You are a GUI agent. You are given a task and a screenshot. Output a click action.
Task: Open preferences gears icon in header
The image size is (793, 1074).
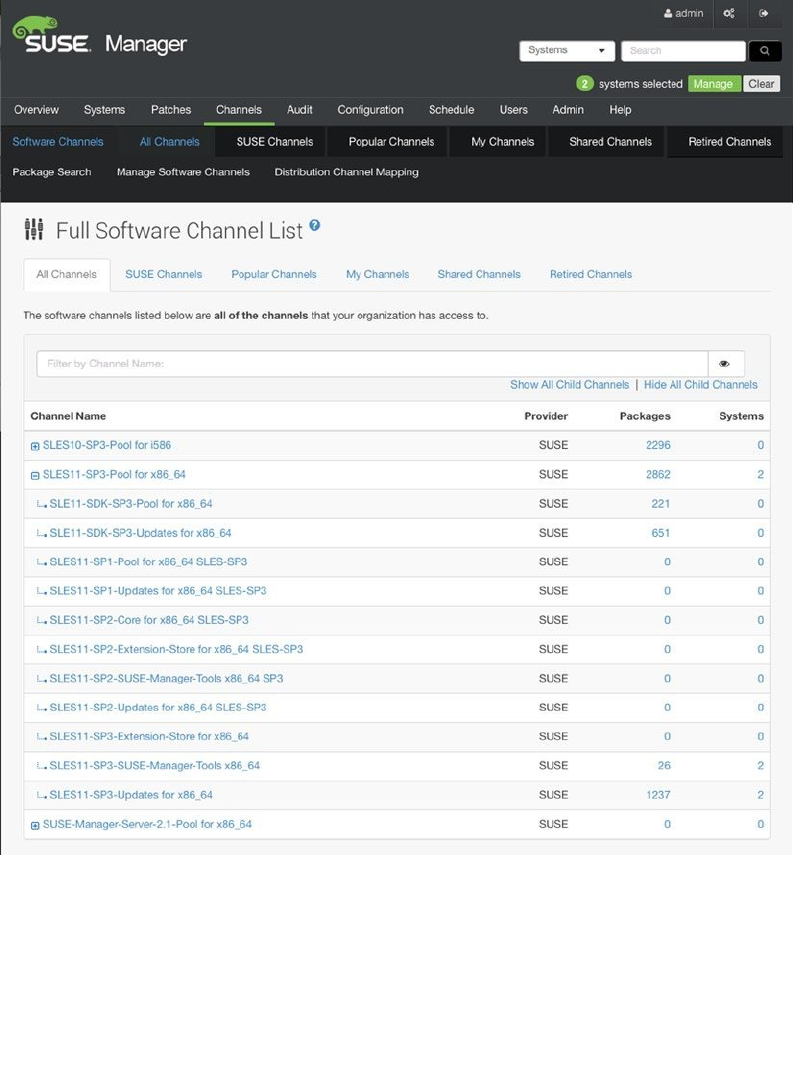pos(729,14)
